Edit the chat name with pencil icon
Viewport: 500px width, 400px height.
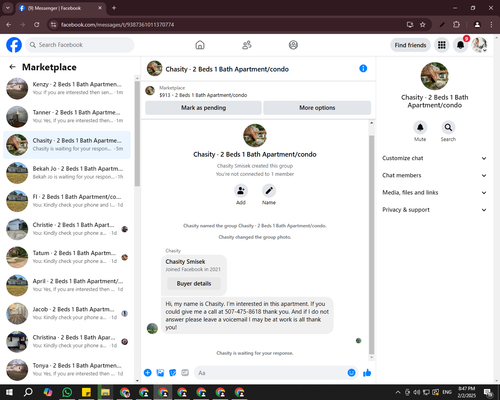pos(269,191)
